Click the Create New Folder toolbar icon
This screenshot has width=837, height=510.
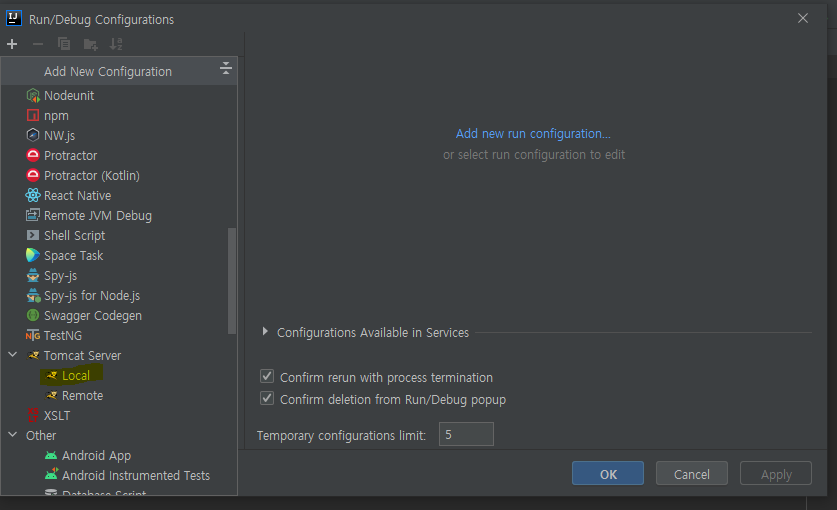pos(90,44)
